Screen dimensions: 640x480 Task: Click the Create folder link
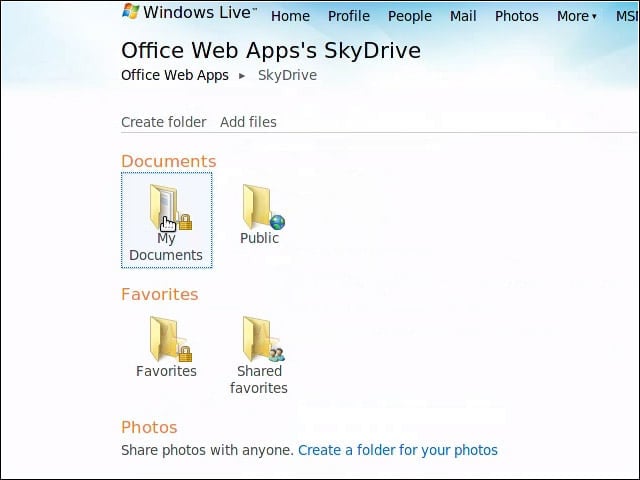pos(164,122)
